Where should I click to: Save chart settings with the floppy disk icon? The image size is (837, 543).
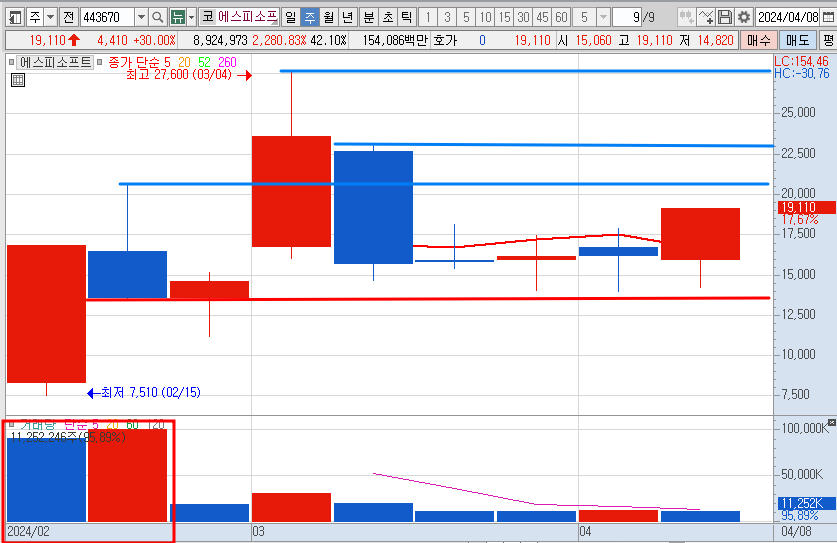(x=724, y=18)
